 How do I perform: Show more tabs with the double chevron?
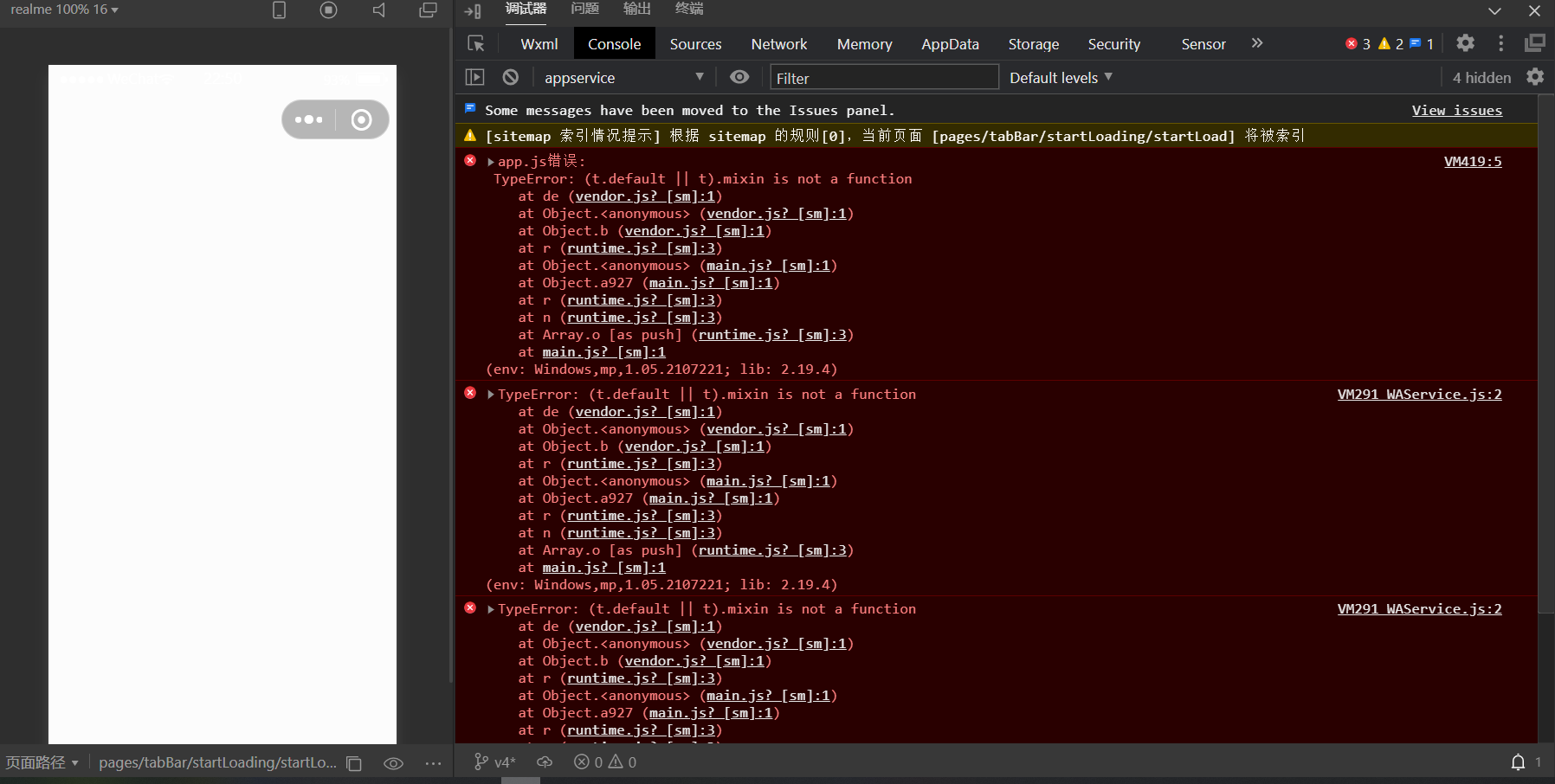[1257, 43]
